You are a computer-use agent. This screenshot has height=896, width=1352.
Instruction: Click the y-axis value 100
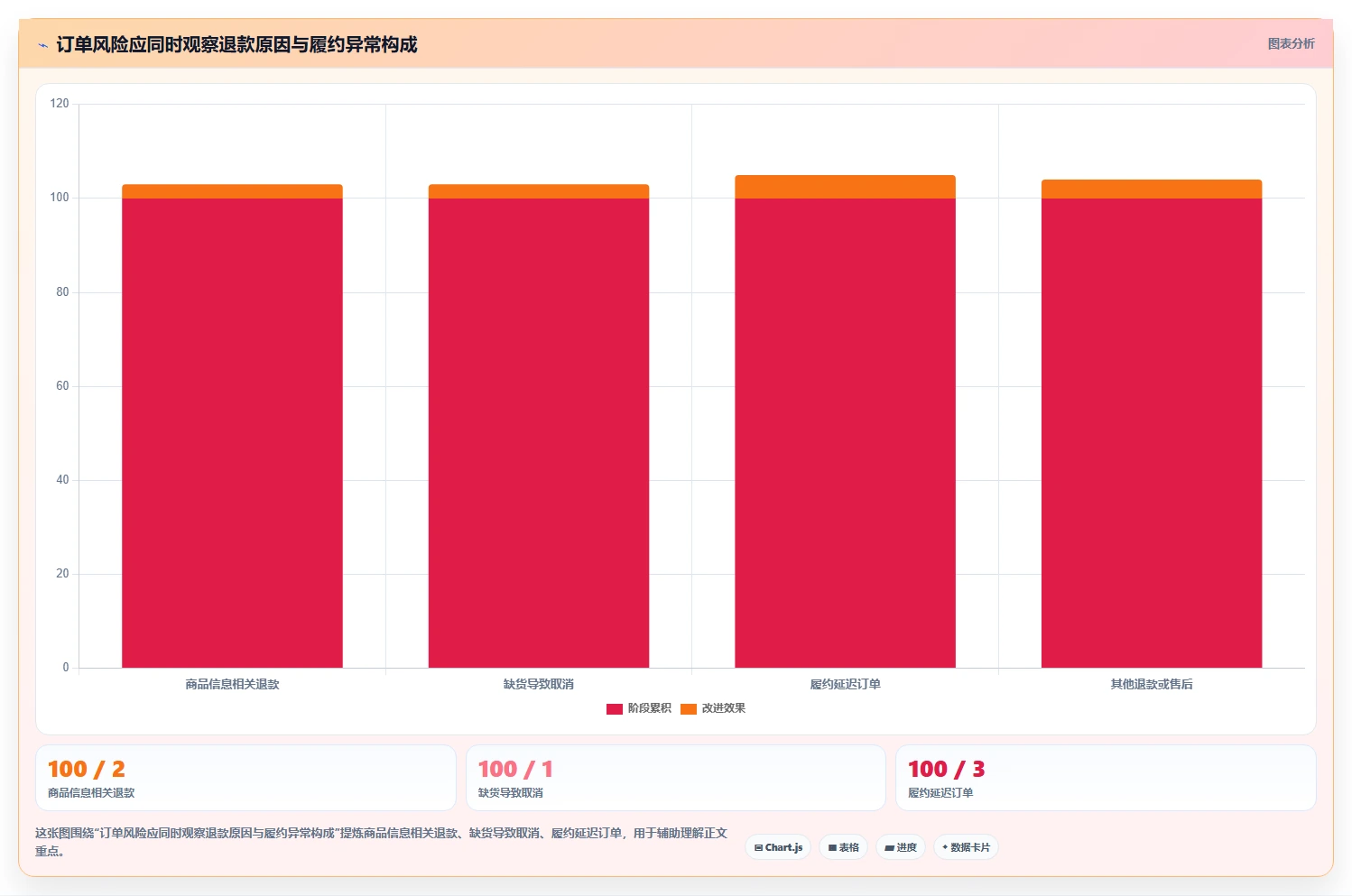click(x=60, y=198)
